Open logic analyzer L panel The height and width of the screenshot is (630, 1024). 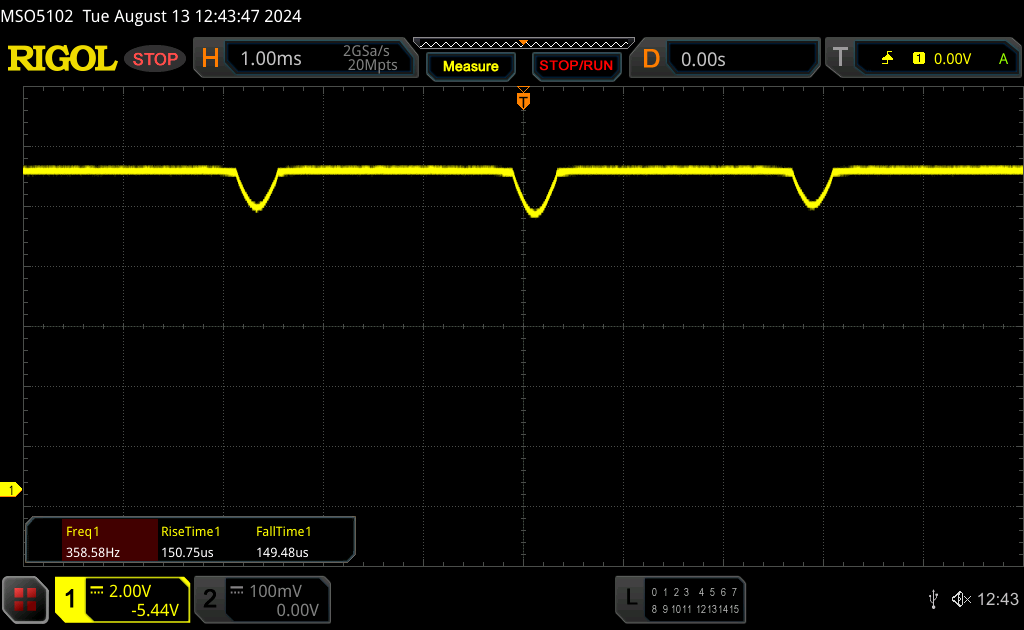631,598
